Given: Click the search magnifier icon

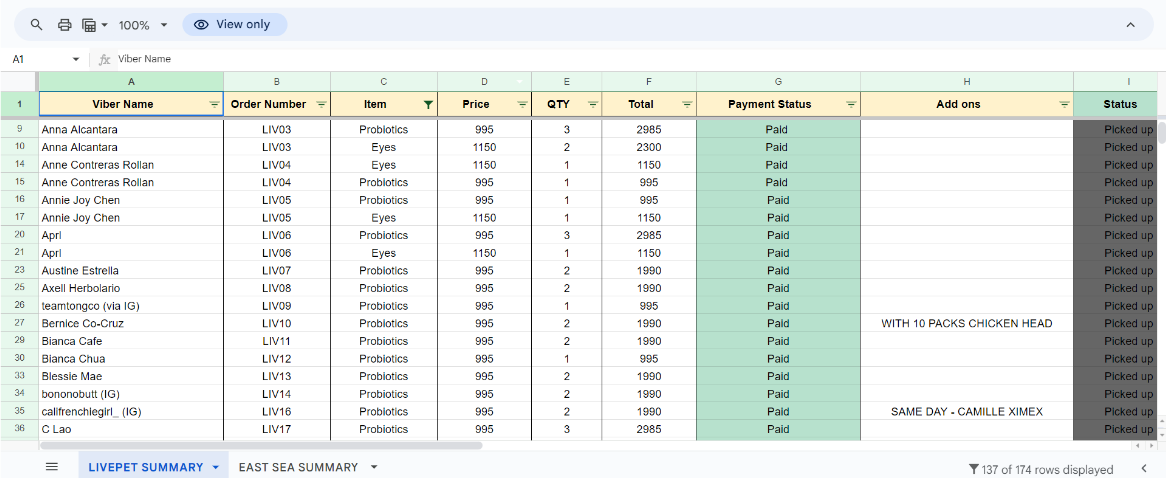Looking at the screenshot, I should pos(37,25).
